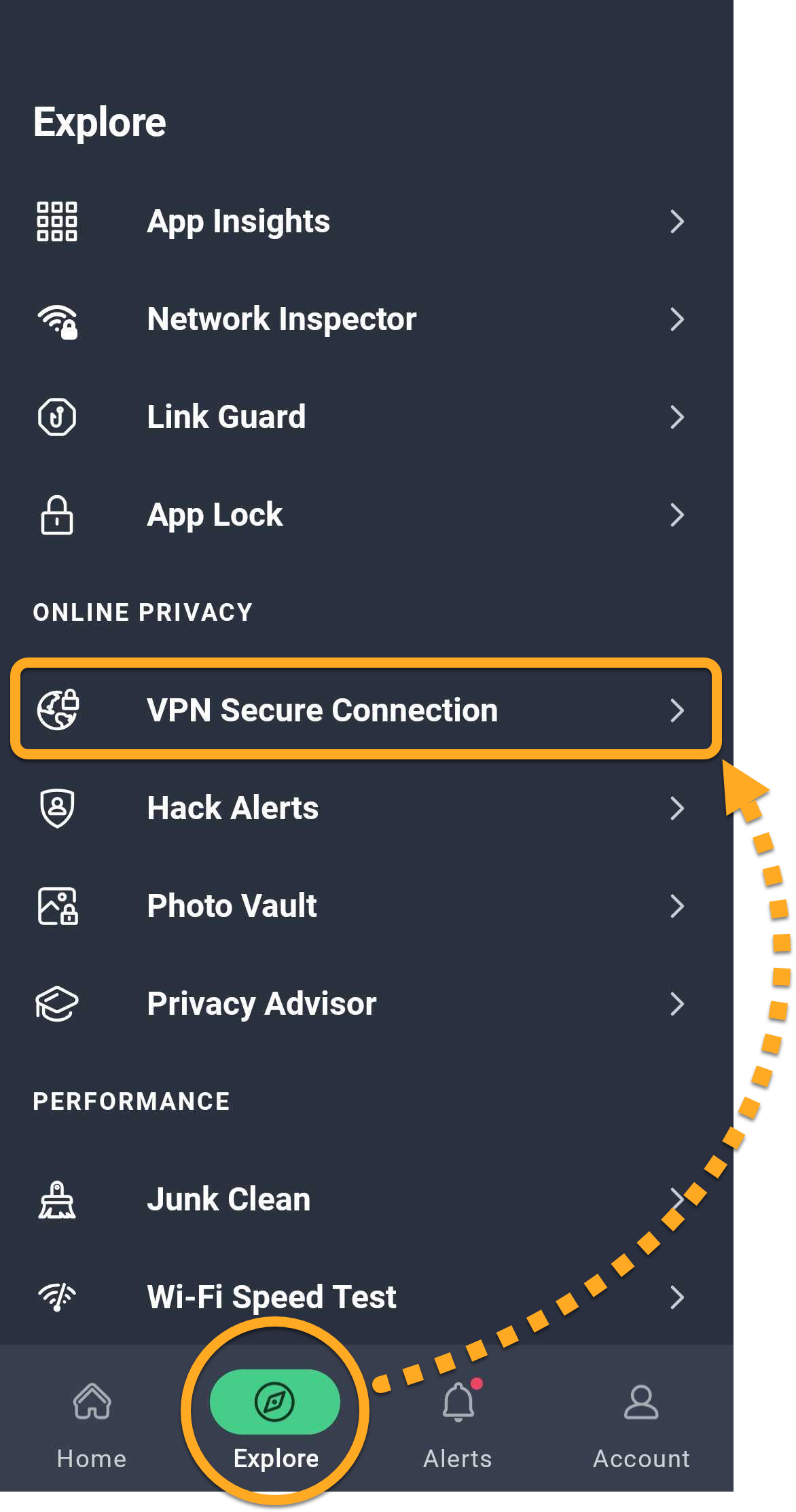The height and width of the screenshot is (1512, 796).
Task: Tap the VPN globe lock icon
Action: pyautogui.click(x=58, y=709)
